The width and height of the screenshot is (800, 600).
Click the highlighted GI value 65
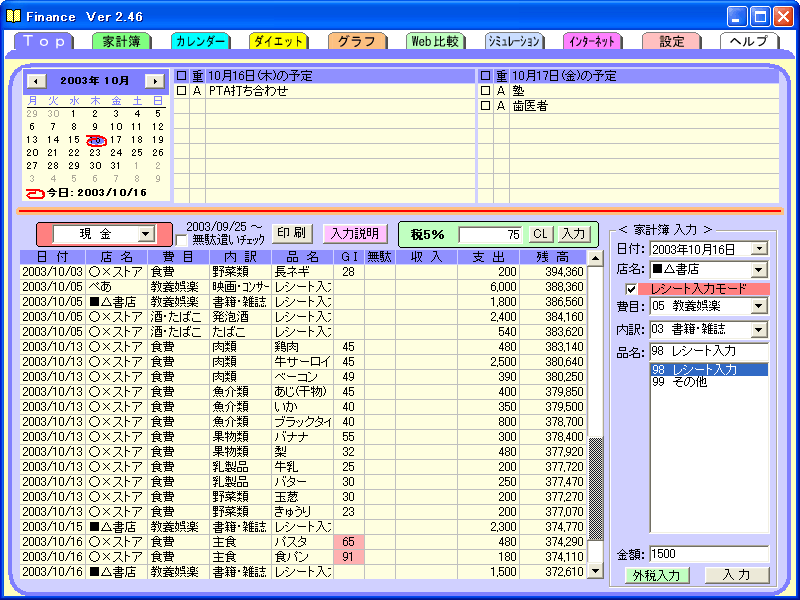348,542
